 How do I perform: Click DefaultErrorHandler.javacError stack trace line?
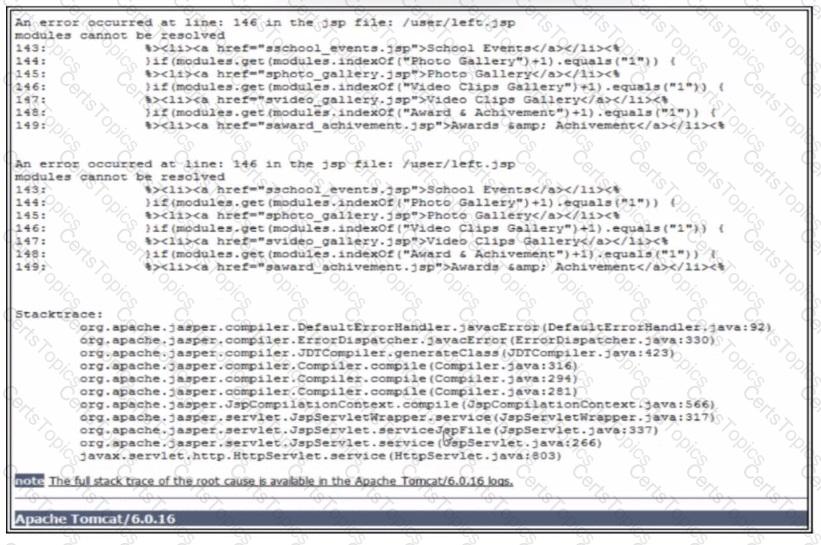coord(426,327)
